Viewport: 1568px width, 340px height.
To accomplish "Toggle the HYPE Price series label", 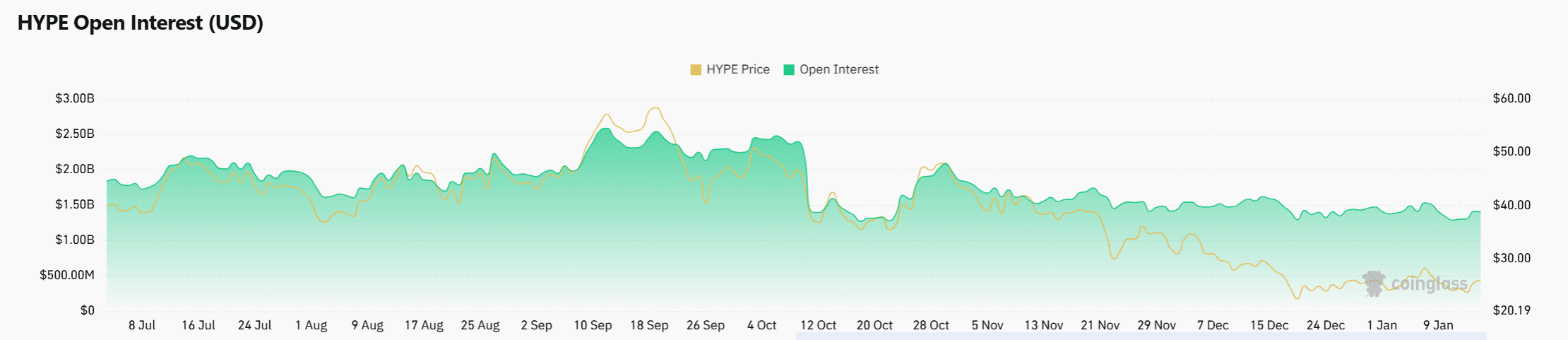I will click(x=737, y=70).
